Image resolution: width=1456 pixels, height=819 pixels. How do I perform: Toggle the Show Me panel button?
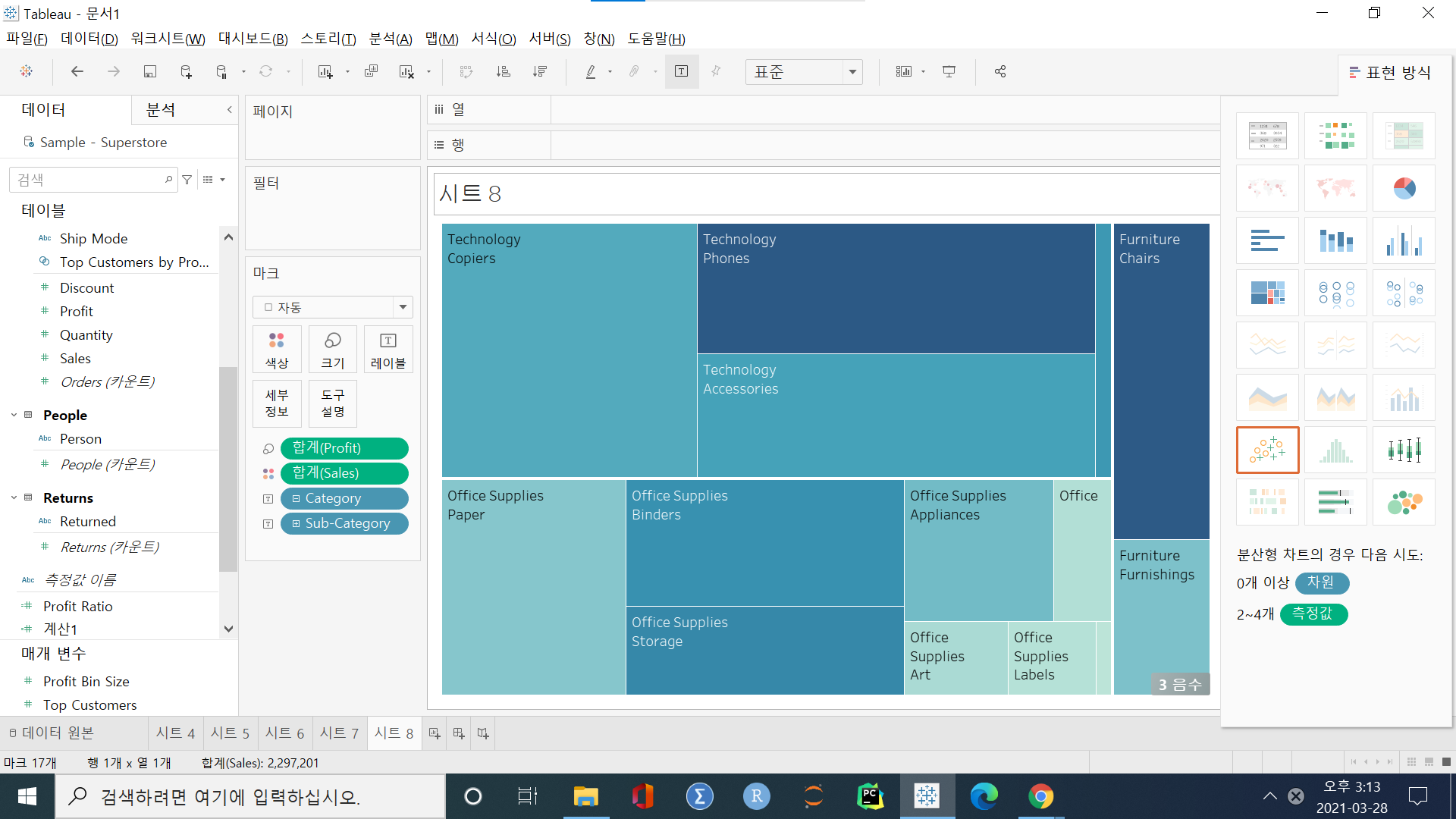pos(1391,73)
